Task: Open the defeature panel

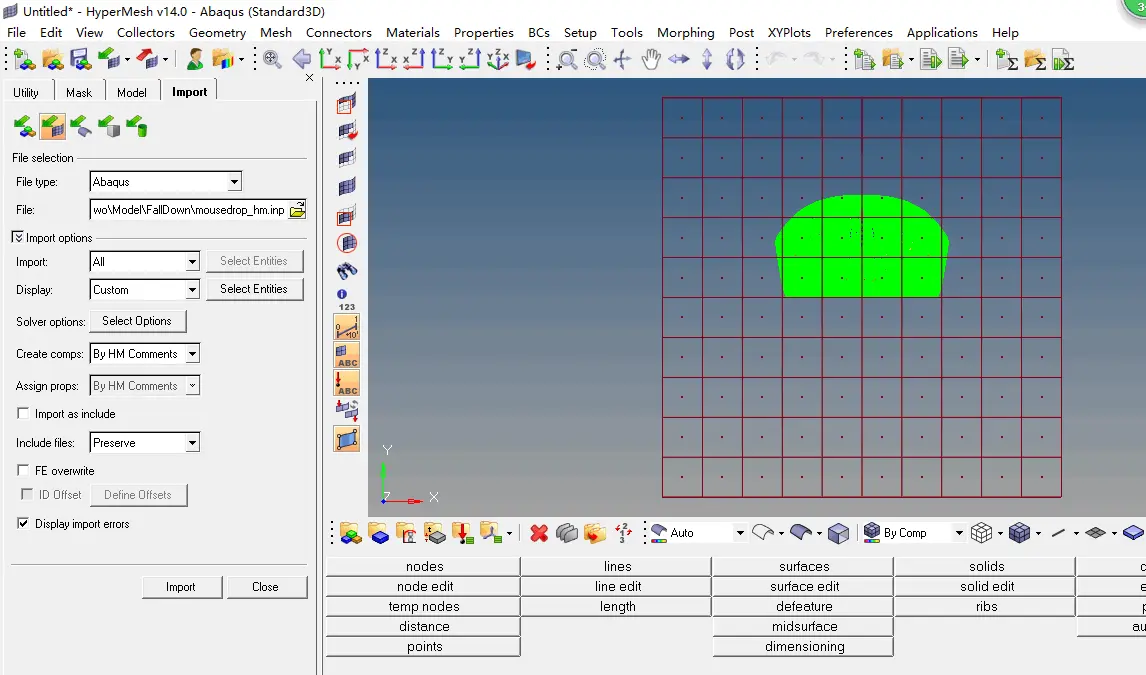Action: point(804,606)
